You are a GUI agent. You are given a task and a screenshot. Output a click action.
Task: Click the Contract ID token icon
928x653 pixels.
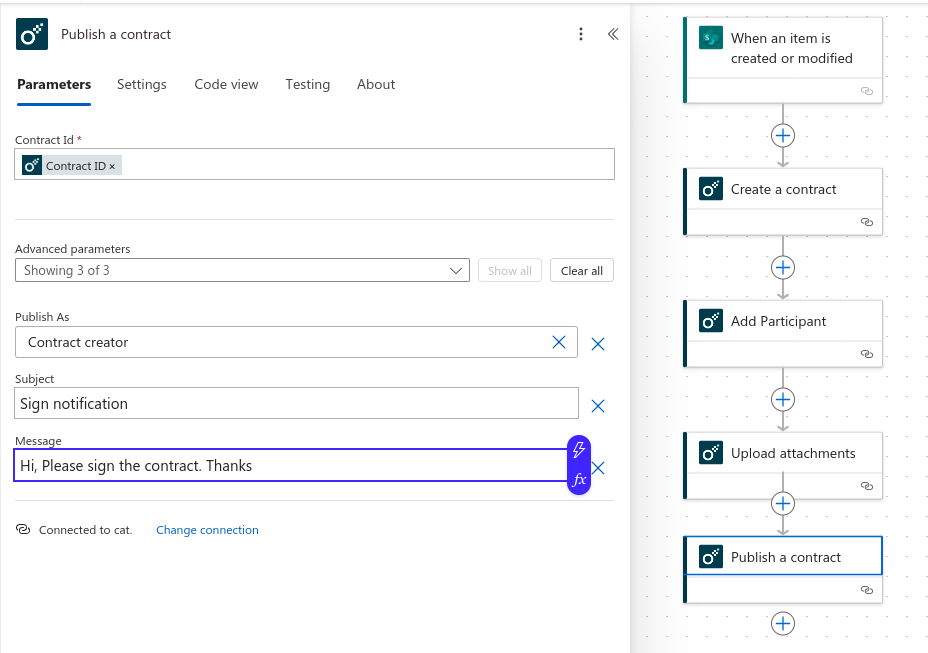coord(32,165)
